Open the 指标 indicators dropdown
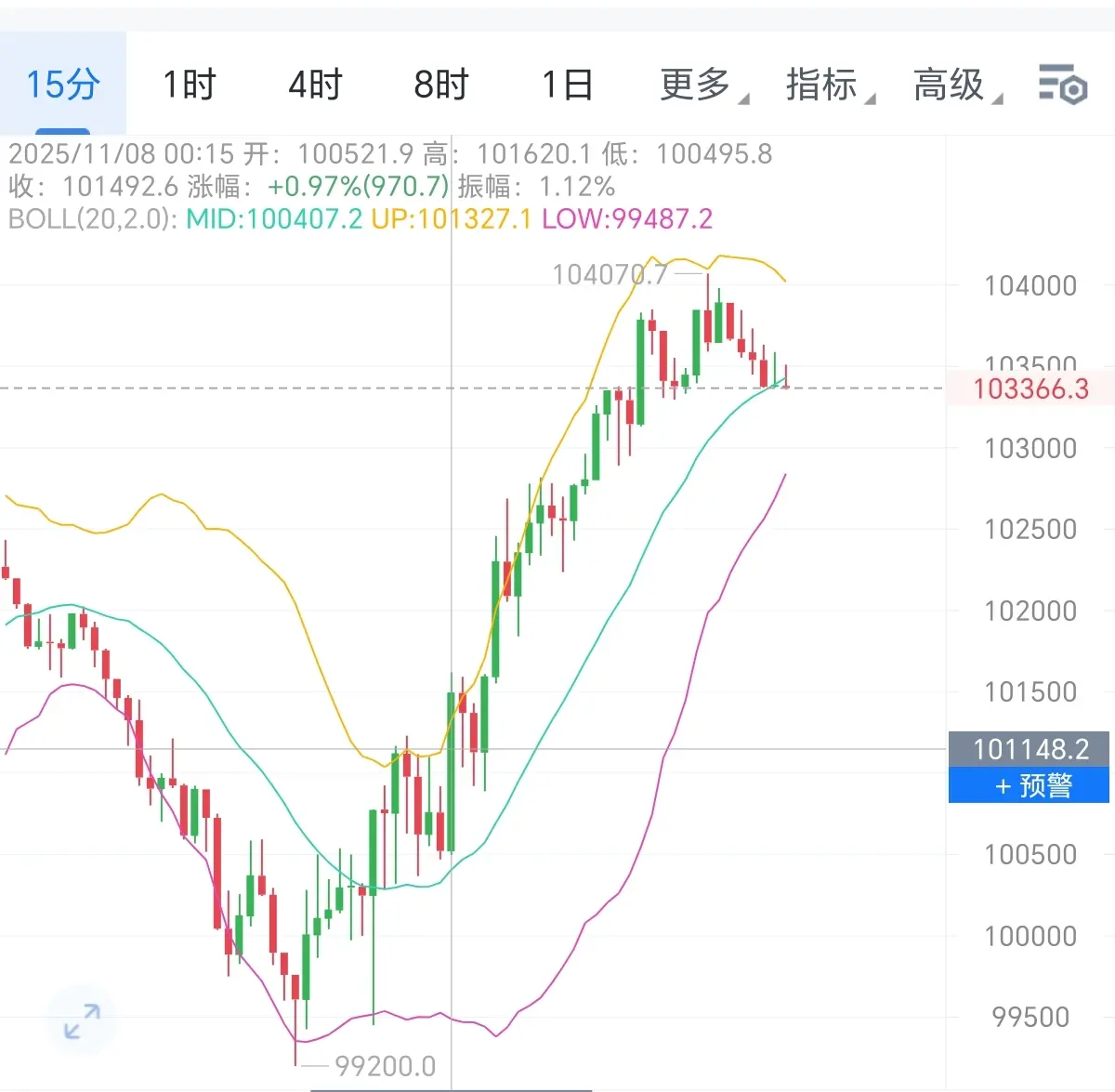Image resolution: width=1115 pixels, height=1092 pixels. (830, 85)
